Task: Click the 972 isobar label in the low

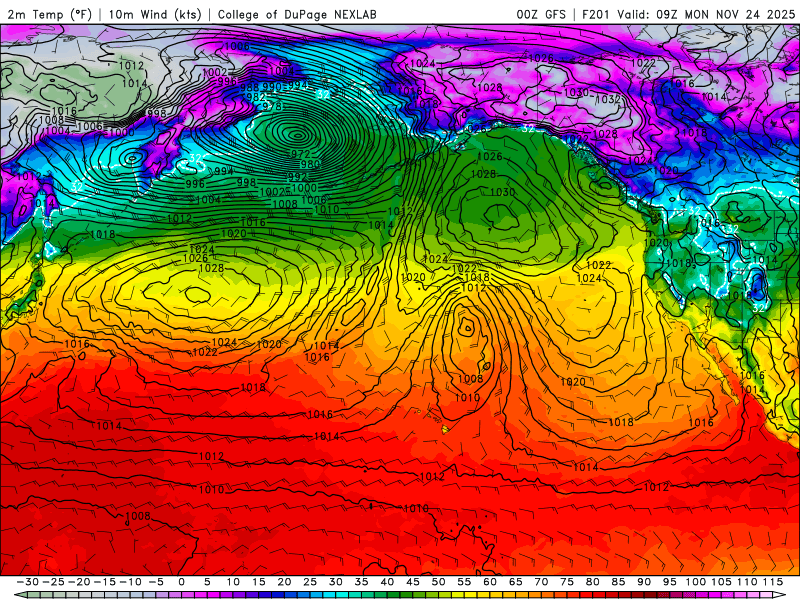Action: click(x=301, y=154)
